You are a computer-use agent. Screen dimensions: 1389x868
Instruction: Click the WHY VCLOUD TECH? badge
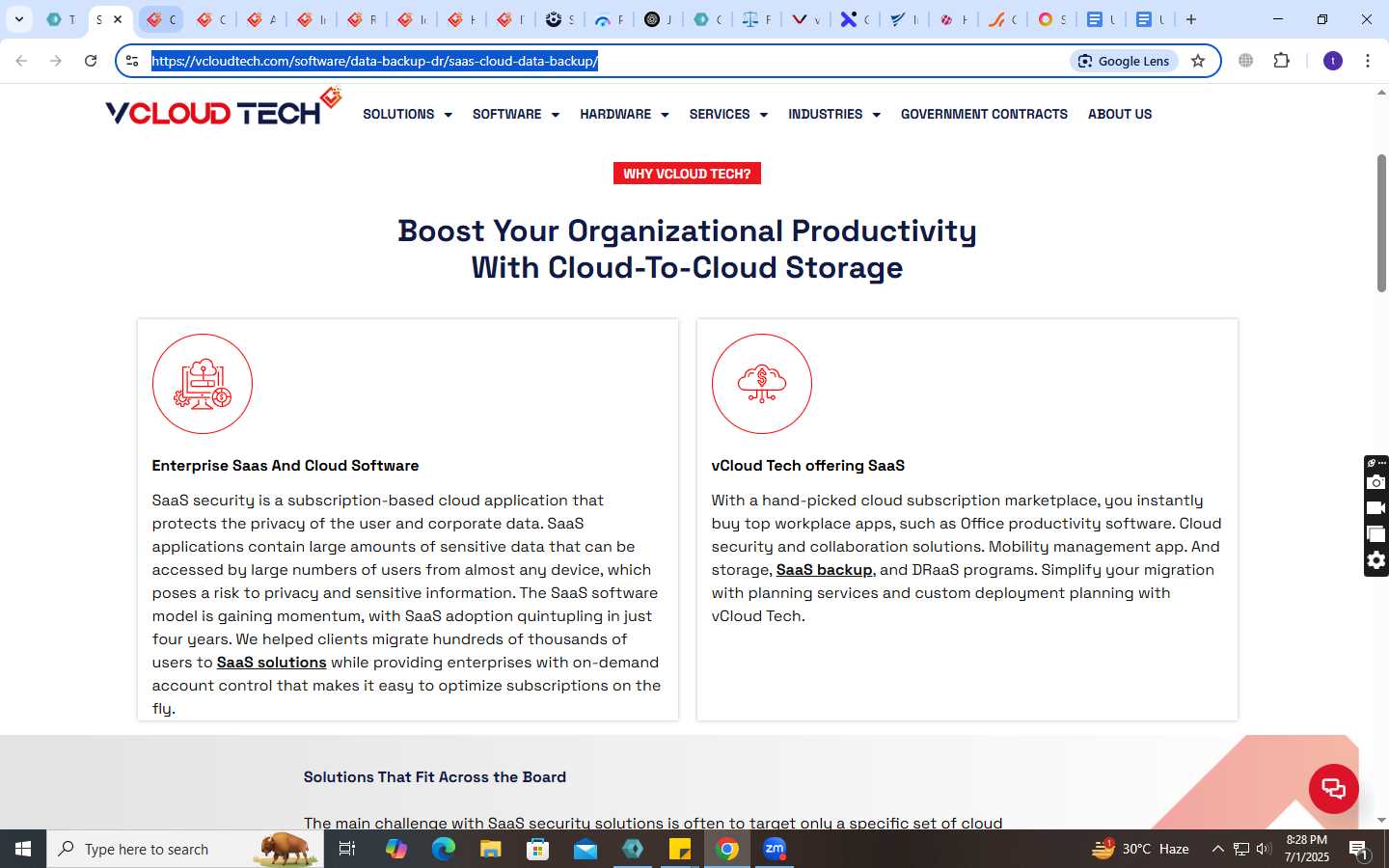click(687, 174)
